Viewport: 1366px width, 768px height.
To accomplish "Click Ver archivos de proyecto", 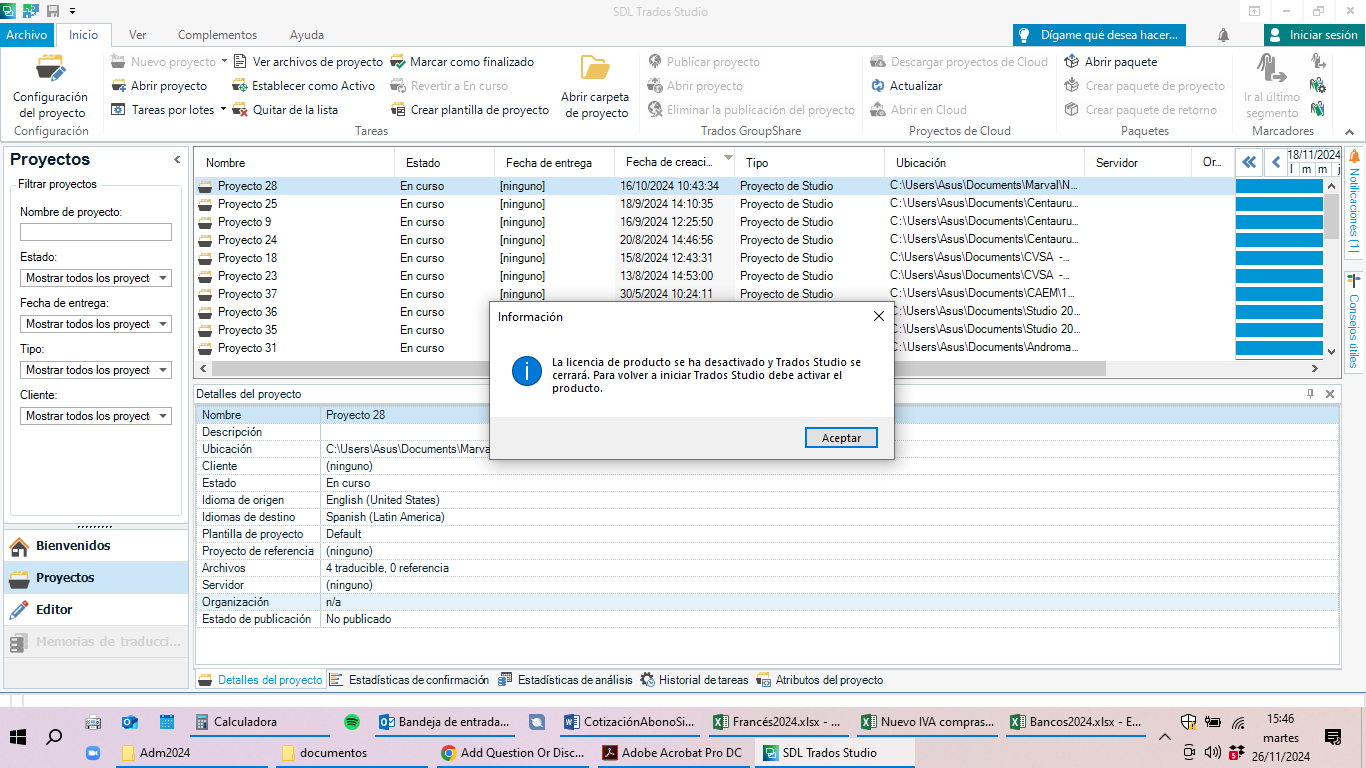I will click(x=308, y=62).
